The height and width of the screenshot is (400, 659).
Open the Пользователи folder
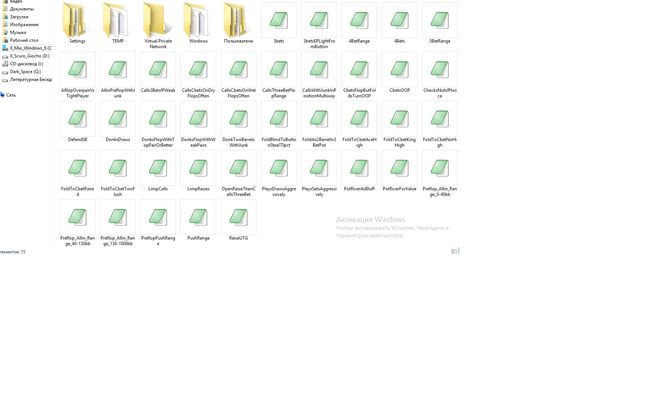point(238,23)
